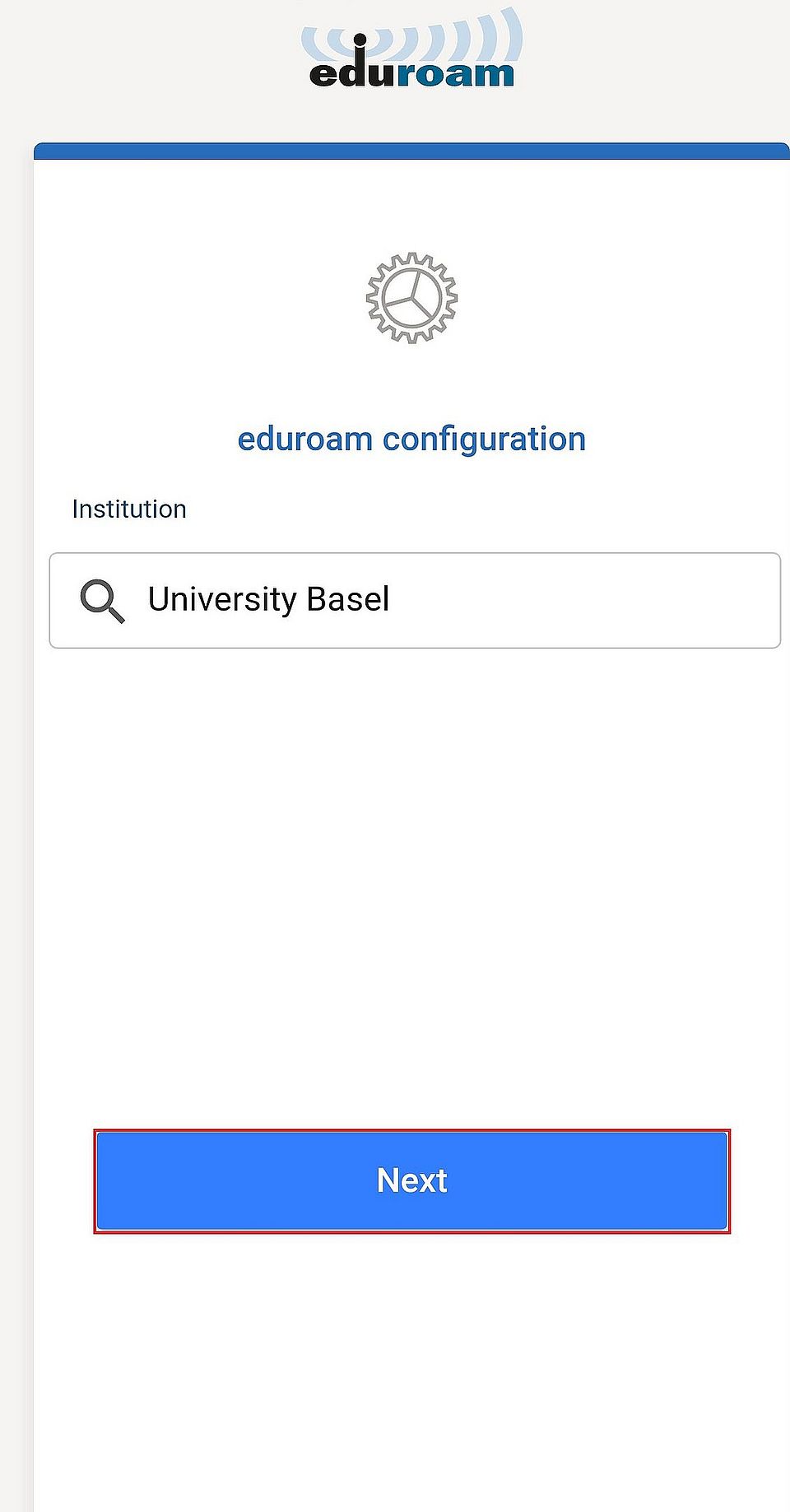Click the blue bar atop the card
Viewport: 790px width, 1512px height.
(x=411, y=151)
